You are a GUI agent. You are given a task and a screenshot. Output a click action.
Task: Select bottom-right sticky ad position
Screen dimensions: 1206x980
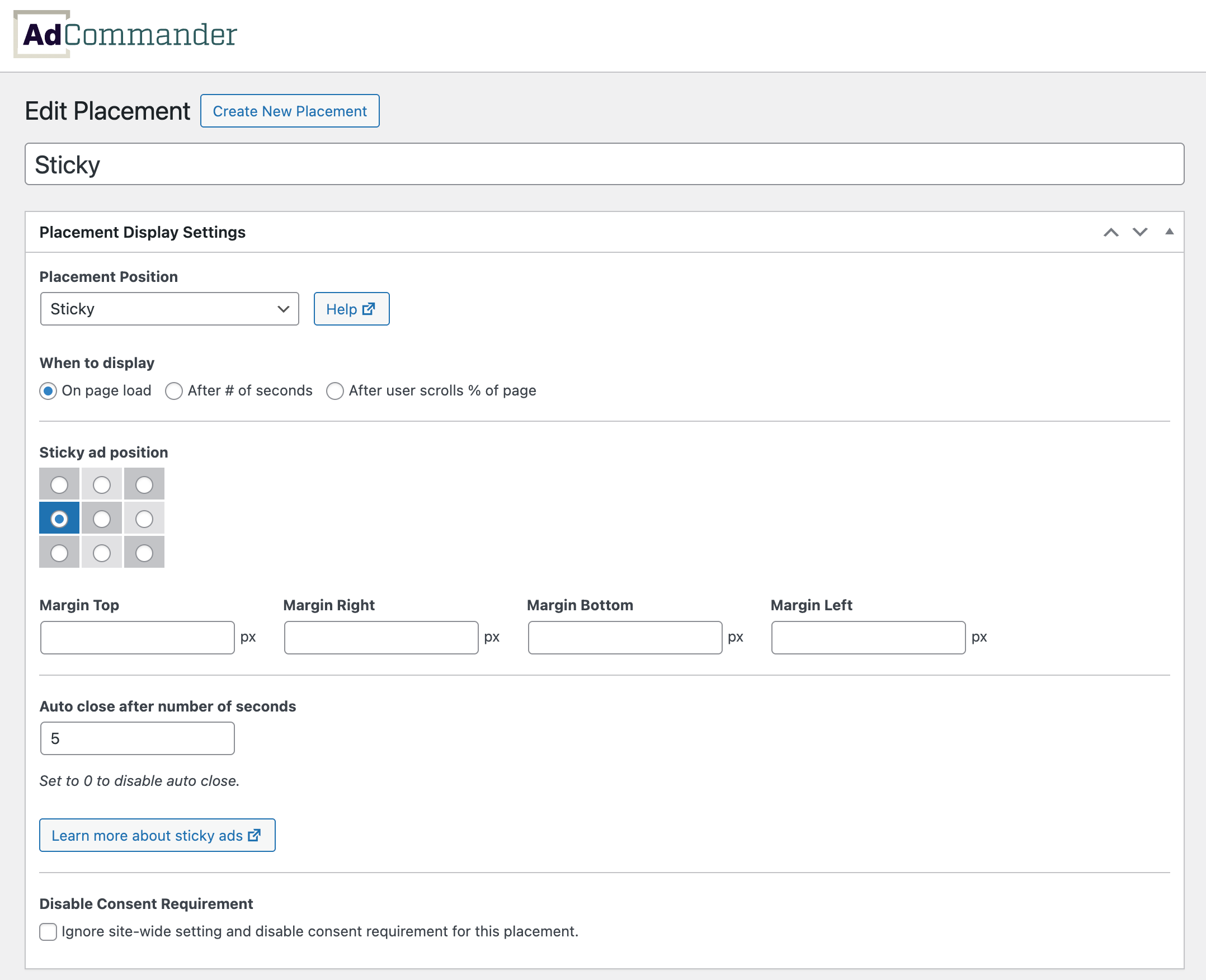(x=144, y=553)
